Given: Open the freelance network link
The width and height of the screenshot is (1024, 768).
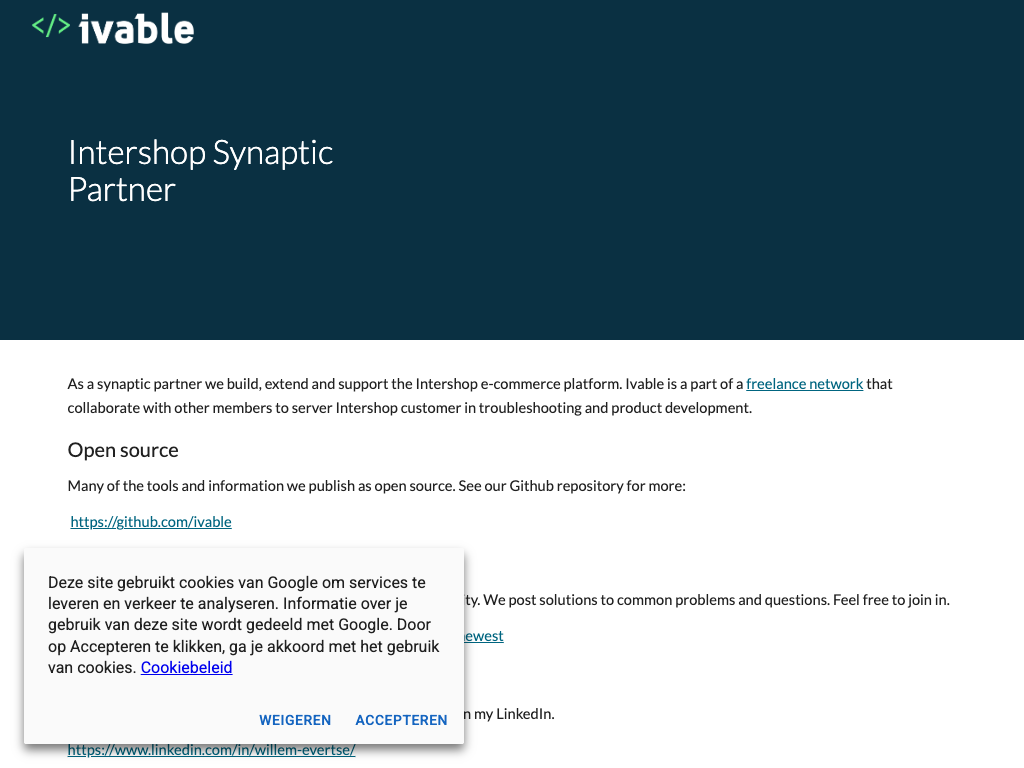Looking at the screenshot, I should [x=804, y=384].
